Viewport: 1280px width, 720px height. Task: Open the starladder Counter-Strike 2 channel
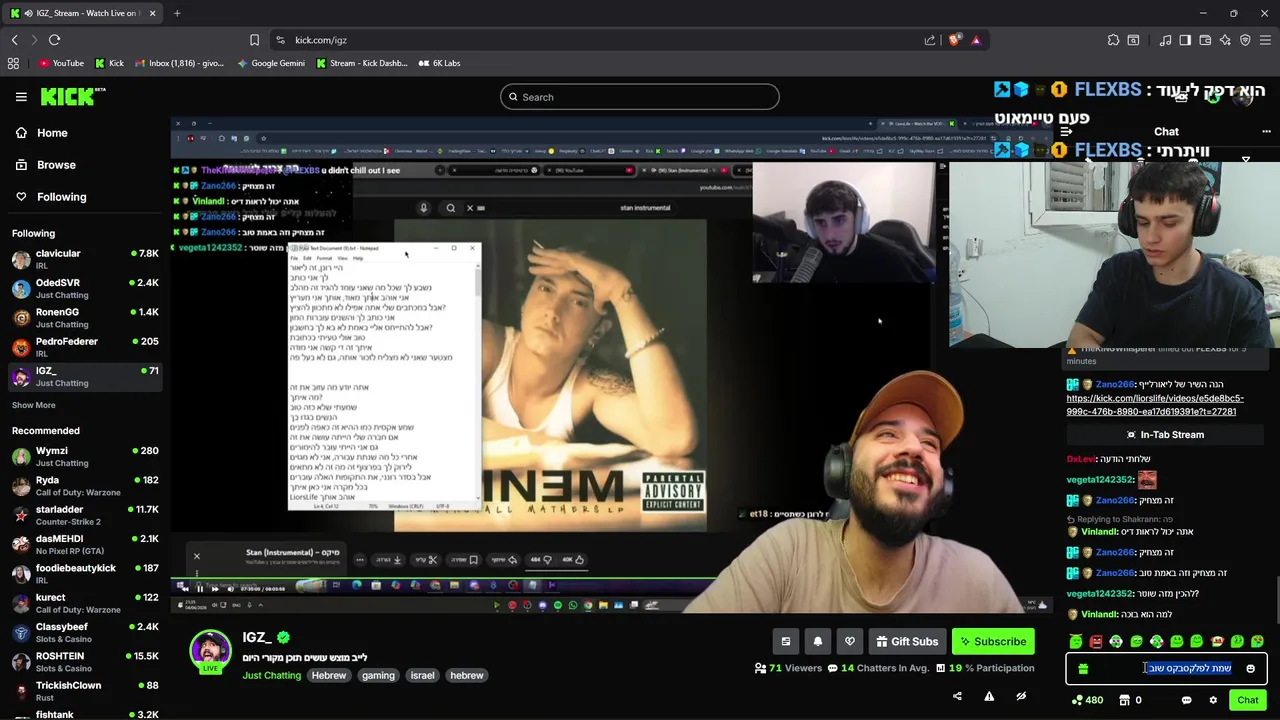coord(85,515)
